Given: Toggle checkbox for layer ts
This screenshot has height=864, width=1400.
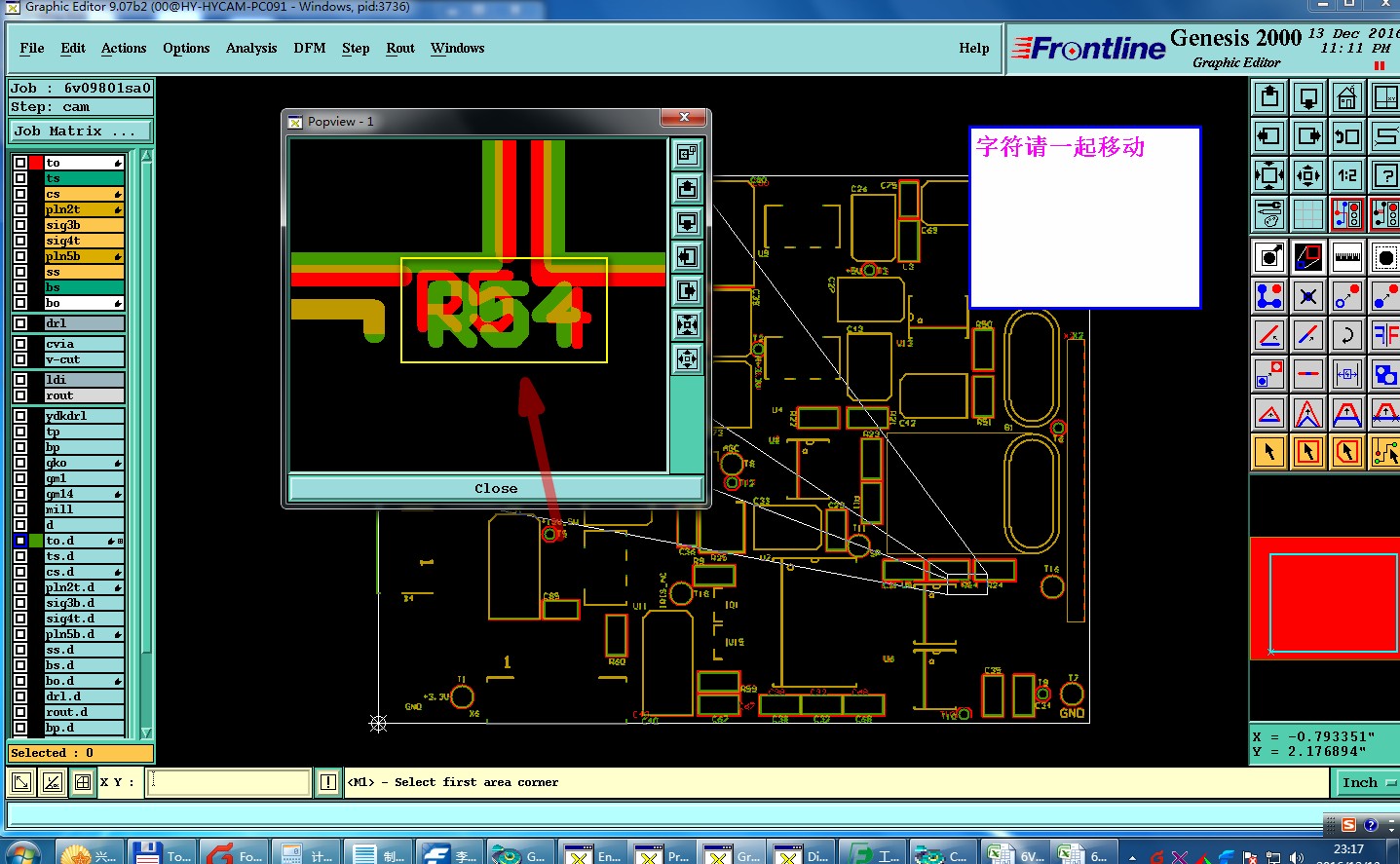Looking at the screenshot, I should pos(20,178).
